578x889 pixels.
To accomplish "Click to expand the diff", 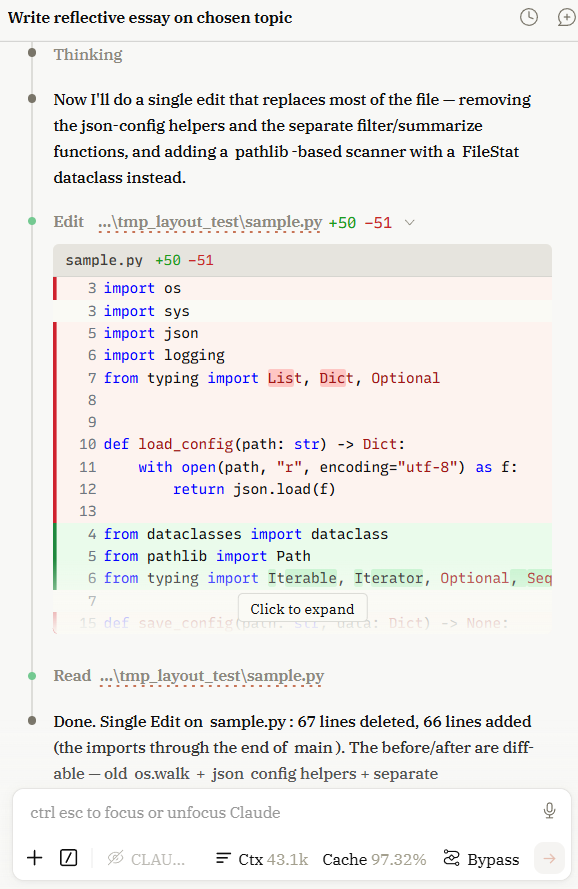I will coord(302,609).
